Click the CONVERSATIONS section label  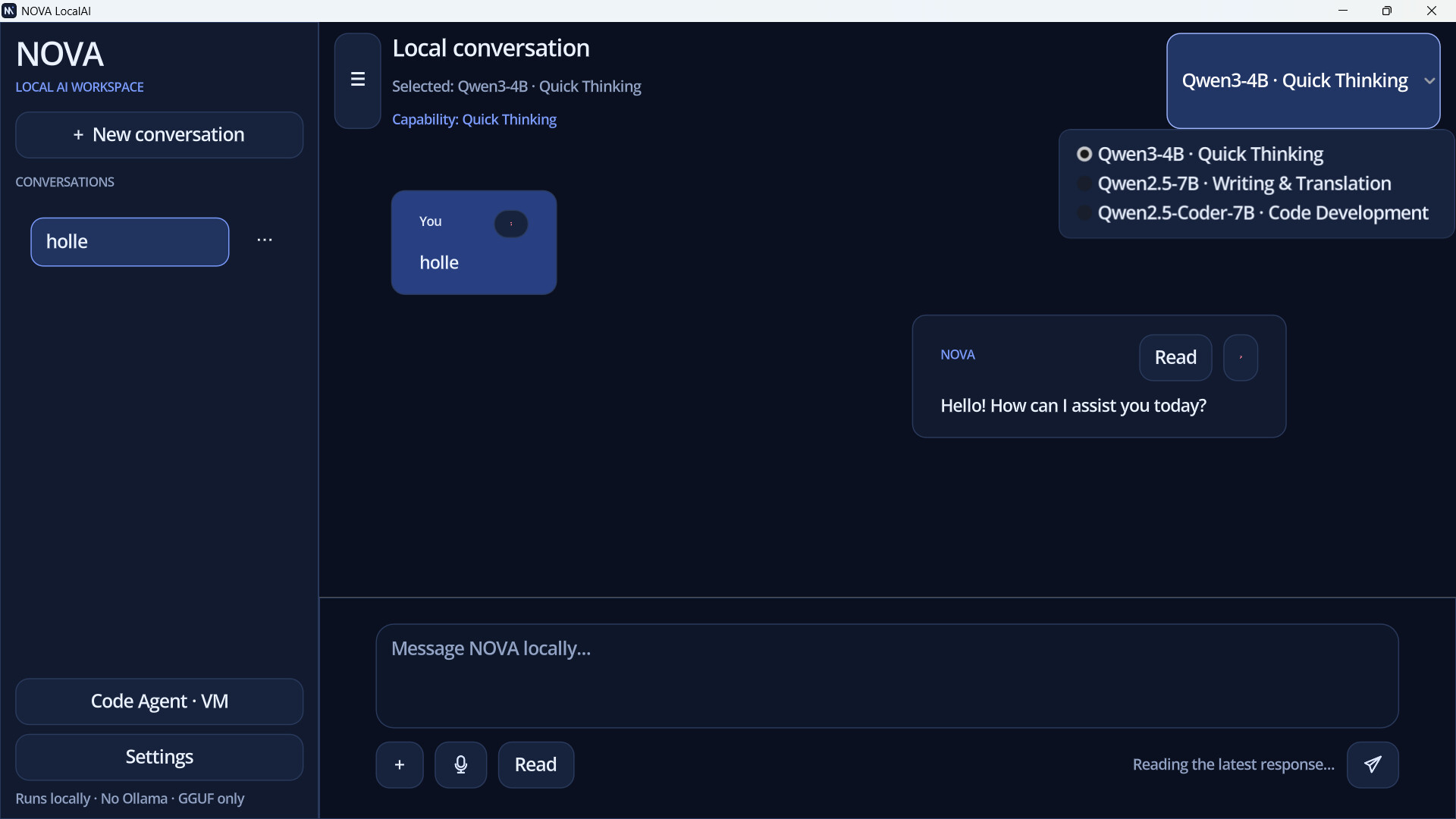64,182
